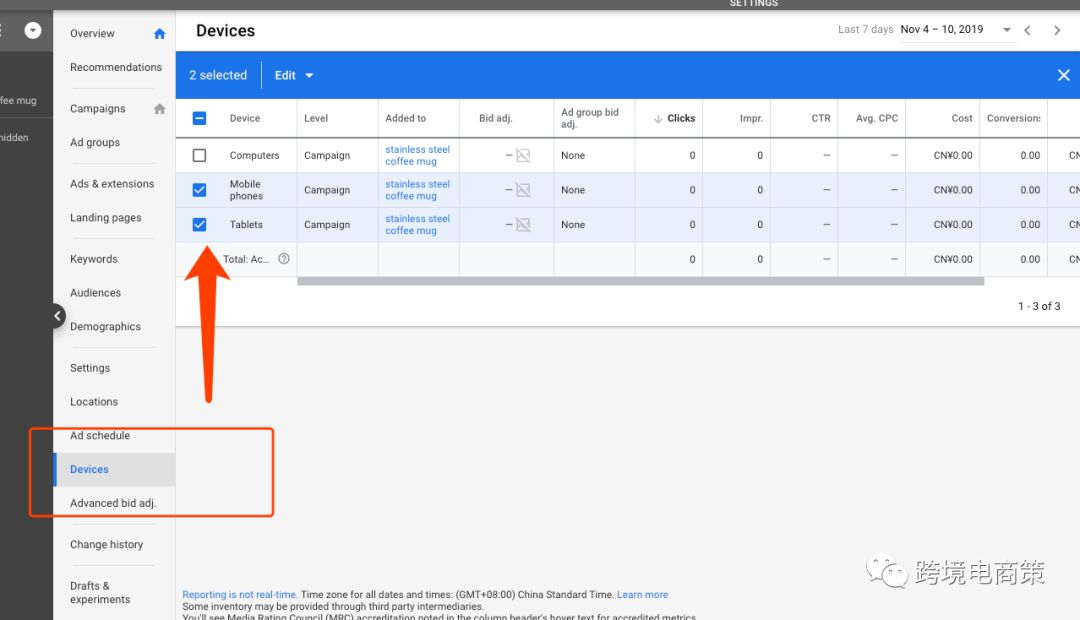Open the Edit dropdown menu
This screenshot has width=1080, height=620.
pyautogui.click(x=294, y=76)
